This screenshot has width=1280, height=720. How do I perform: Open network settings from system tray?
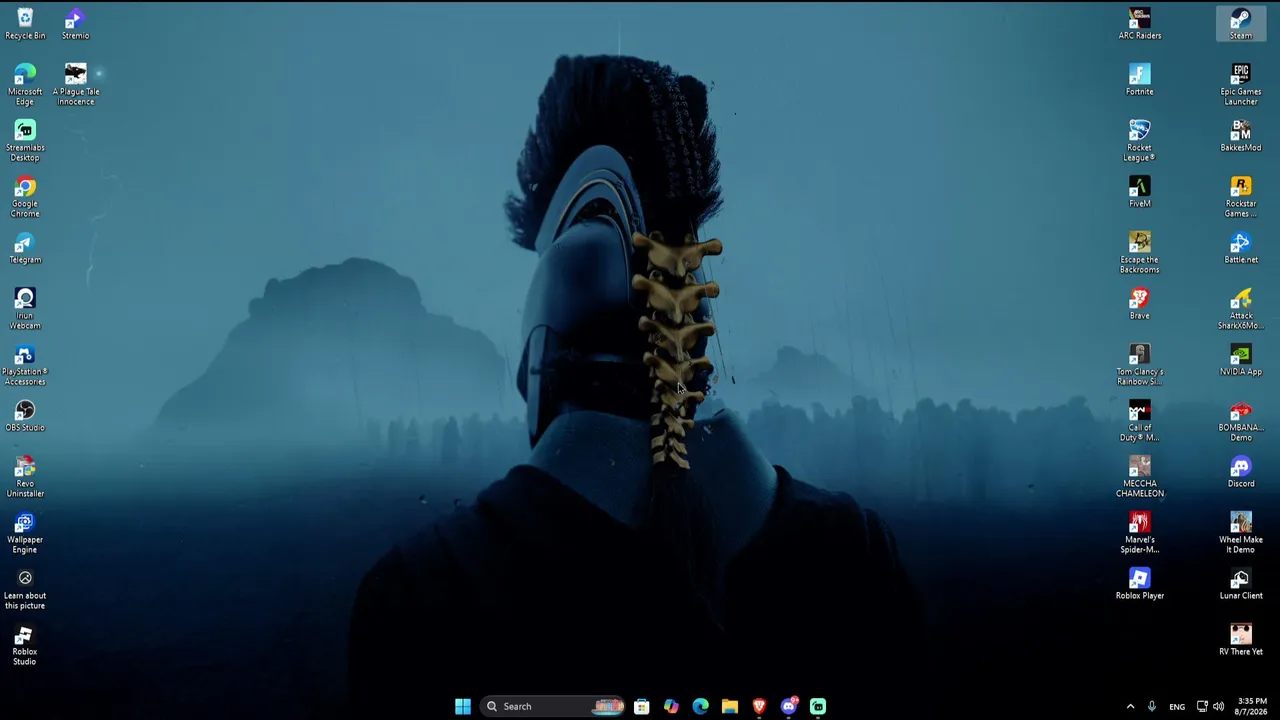point(1202,706)
